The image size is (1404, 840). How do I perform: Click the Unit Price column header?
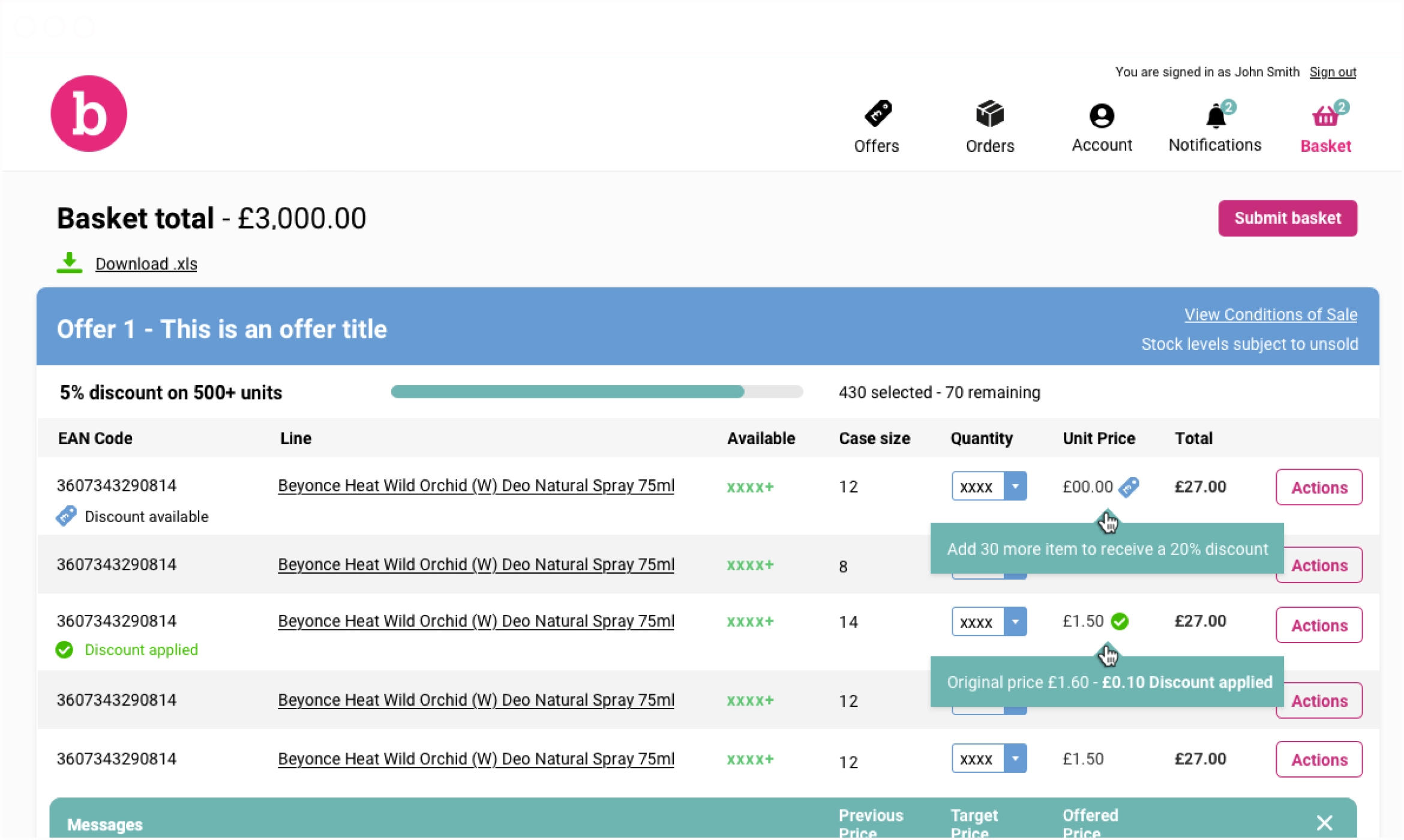1099,439
